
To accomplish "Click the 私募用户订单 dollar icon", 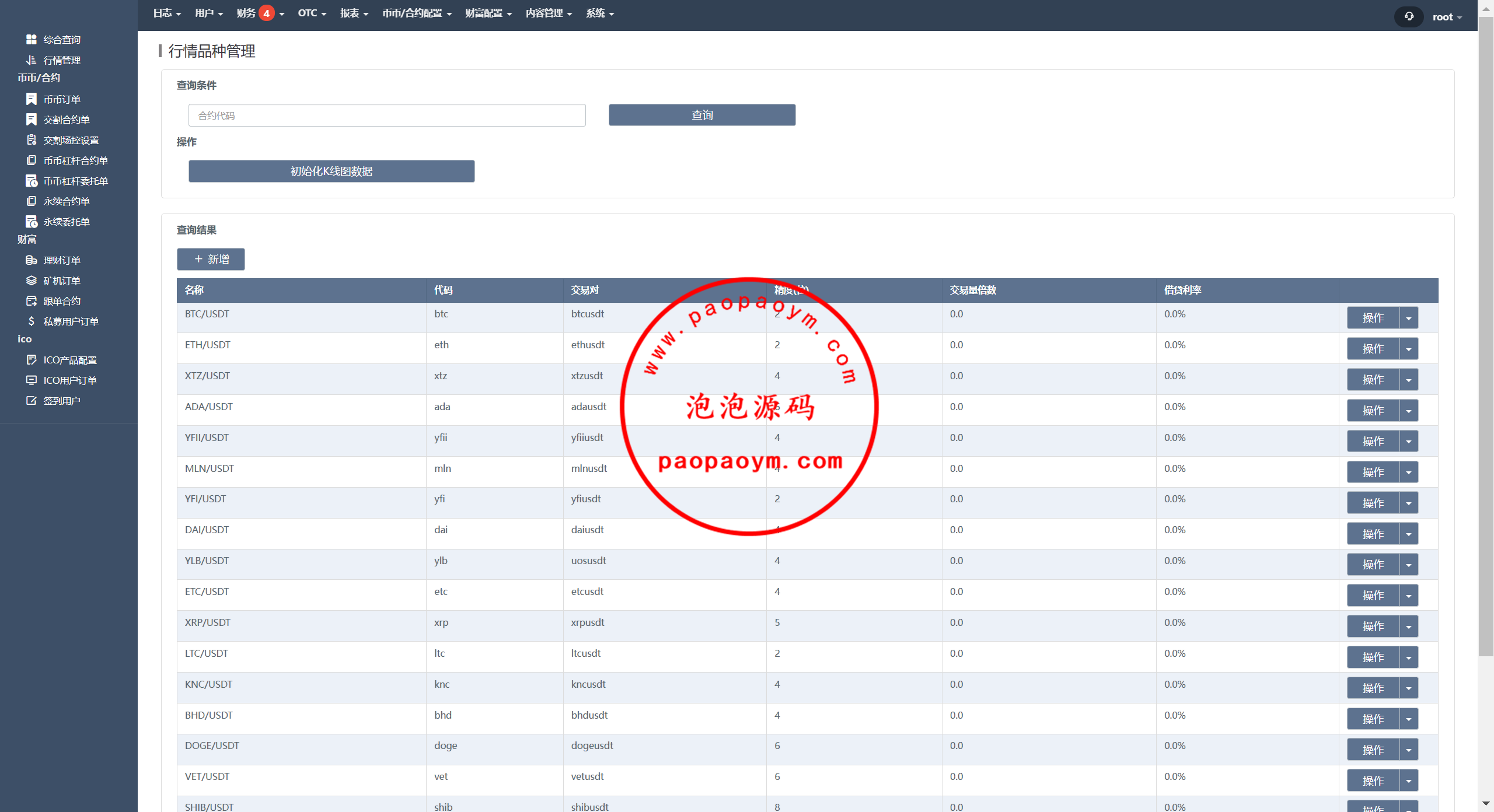I will coord(32,321).
